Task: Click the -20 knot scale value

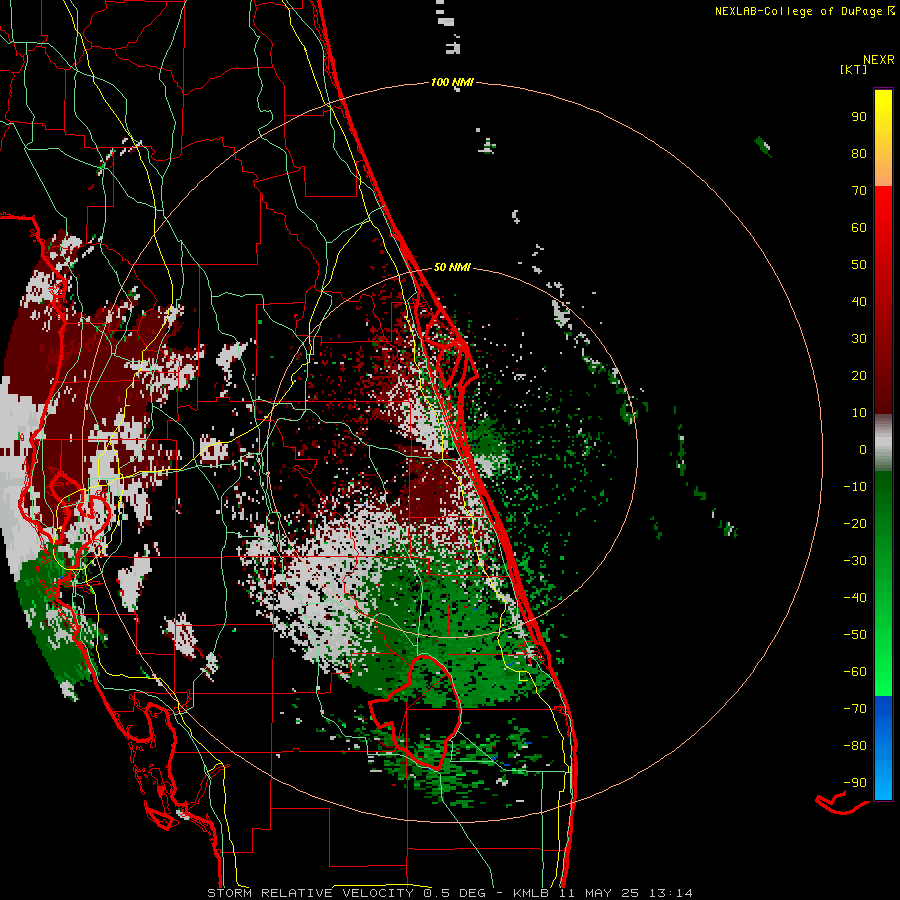Action: click(x=855, y=524)
